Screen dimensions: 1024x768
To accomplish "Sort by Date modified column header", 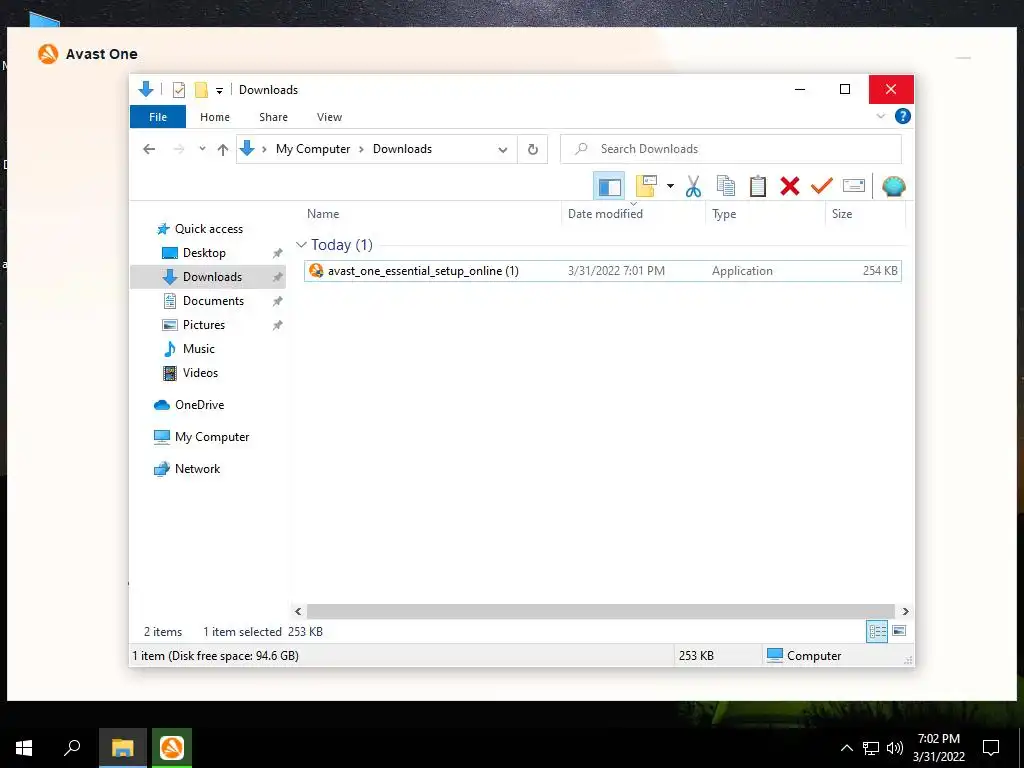I will pos(605,214).
